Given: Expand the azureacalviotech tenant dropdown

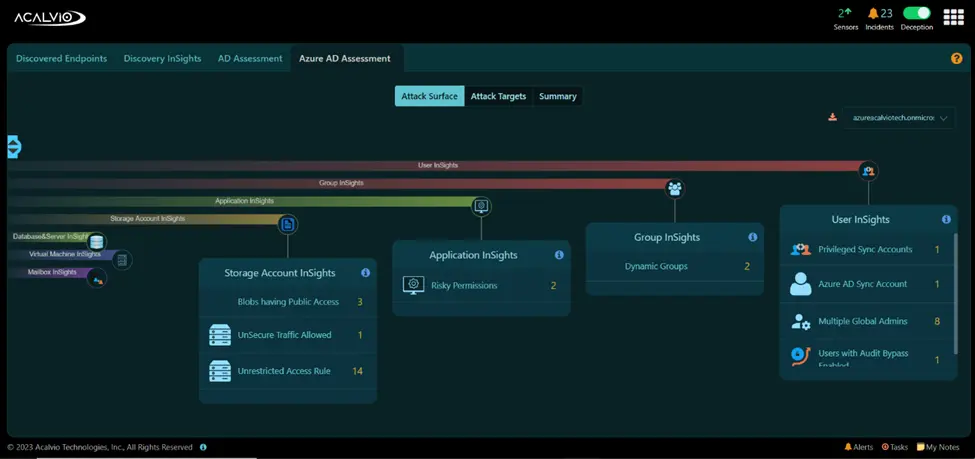Looking at the screenshot, I should (x=899, y=118).
